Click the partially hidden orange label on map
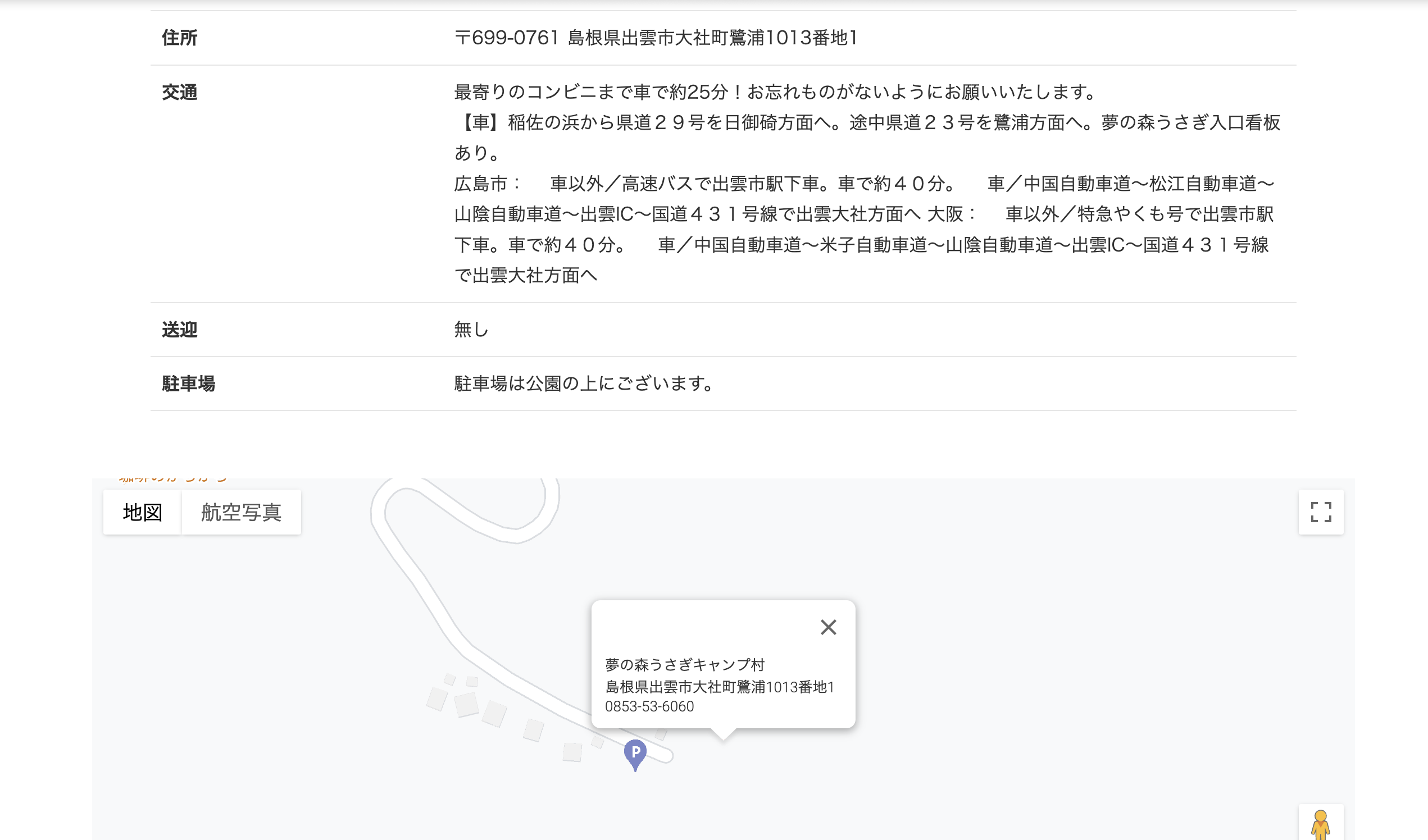 tap(173, 480)
